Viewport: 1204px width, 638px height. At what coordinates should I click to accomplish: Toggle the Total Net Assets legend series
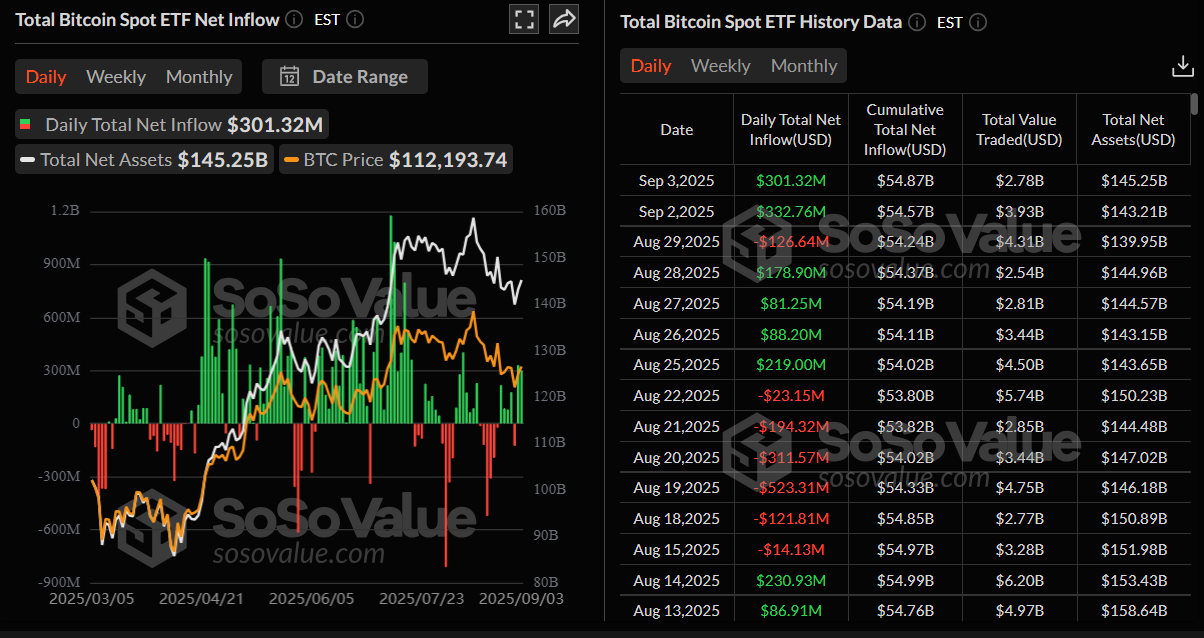coord(143,159)
